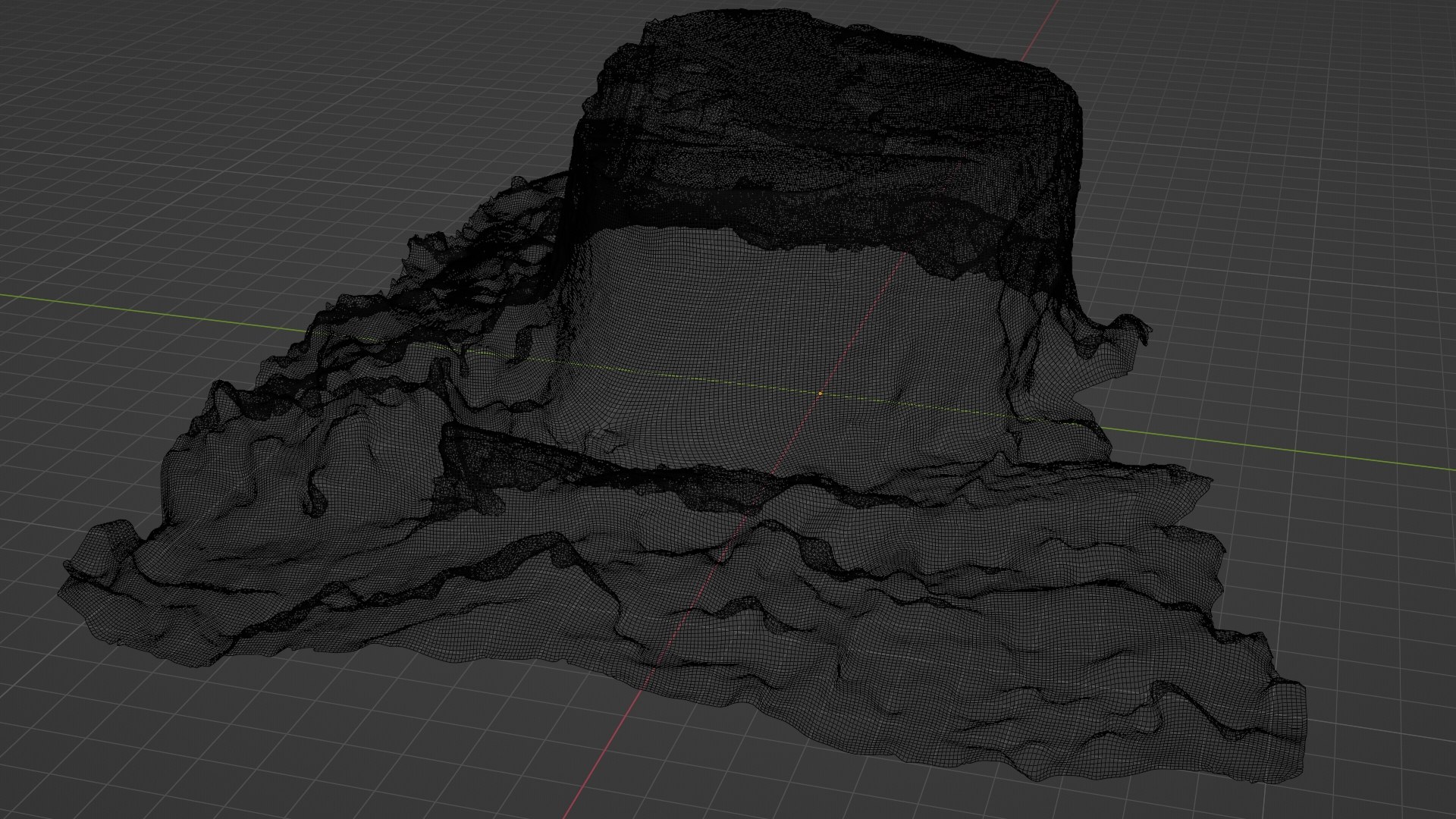Click the orange object origin dot
The height and width of the screenshot is (819, 1456).
821,394
